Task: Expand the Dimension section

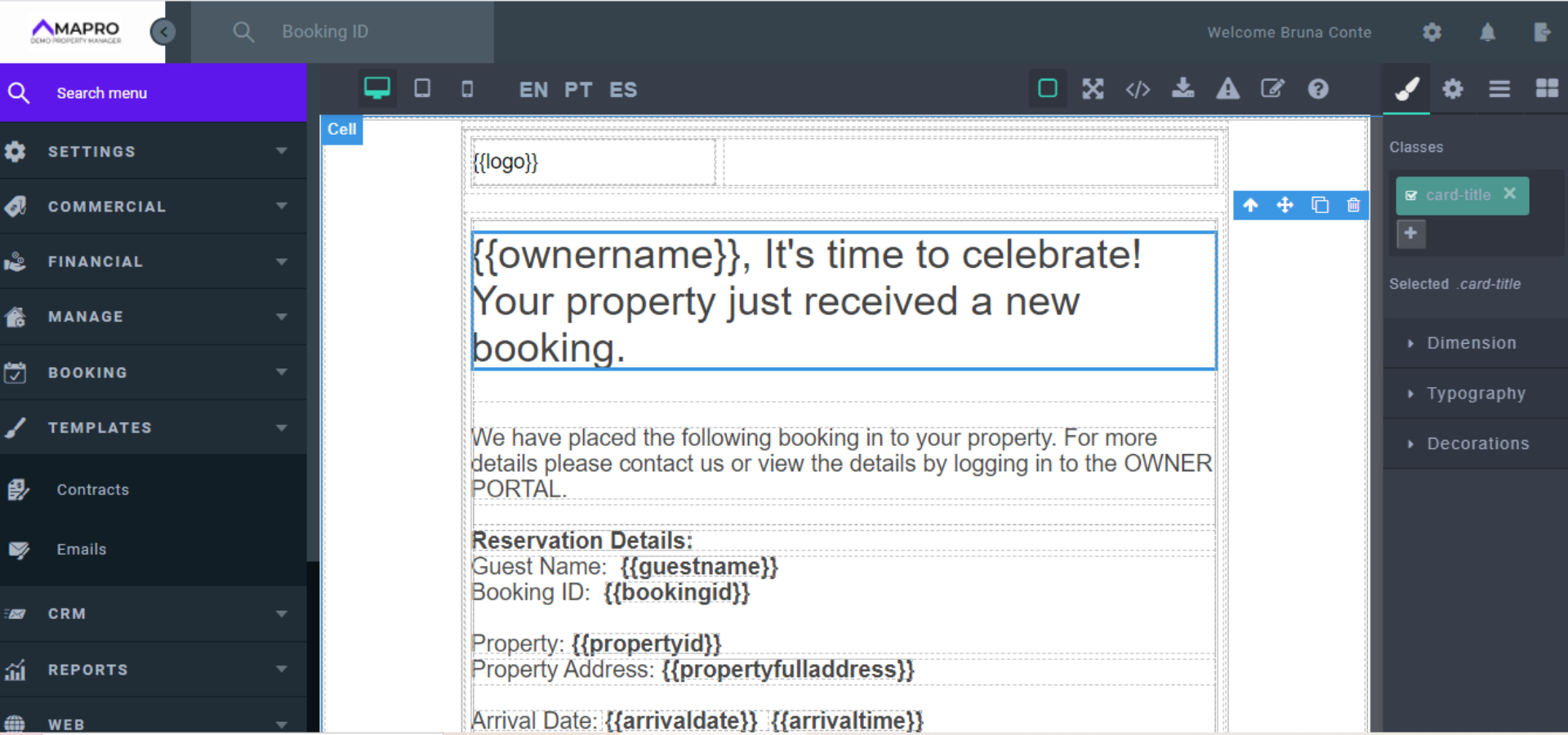Action: pyautogui.click(x=1471, y=343)
